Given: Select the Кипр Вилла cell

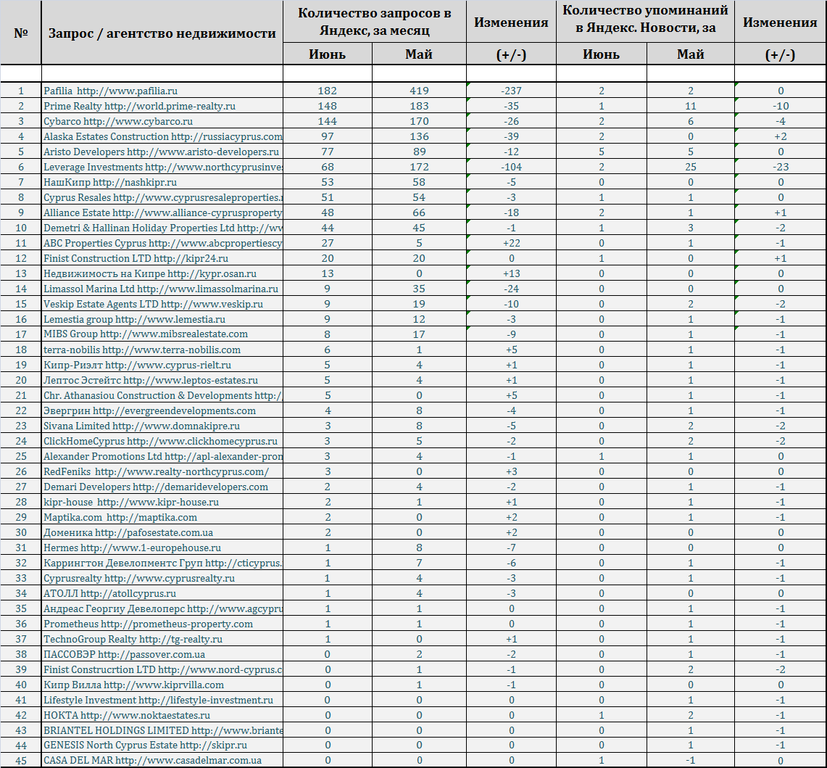Looking at the screenshot, I should coord(162,685).
